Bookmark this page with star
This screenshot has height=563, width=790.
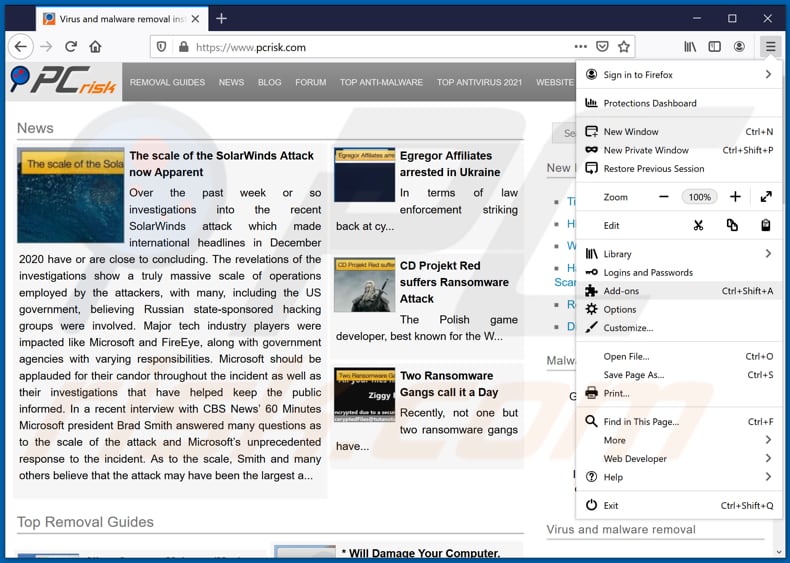point(624,47)
